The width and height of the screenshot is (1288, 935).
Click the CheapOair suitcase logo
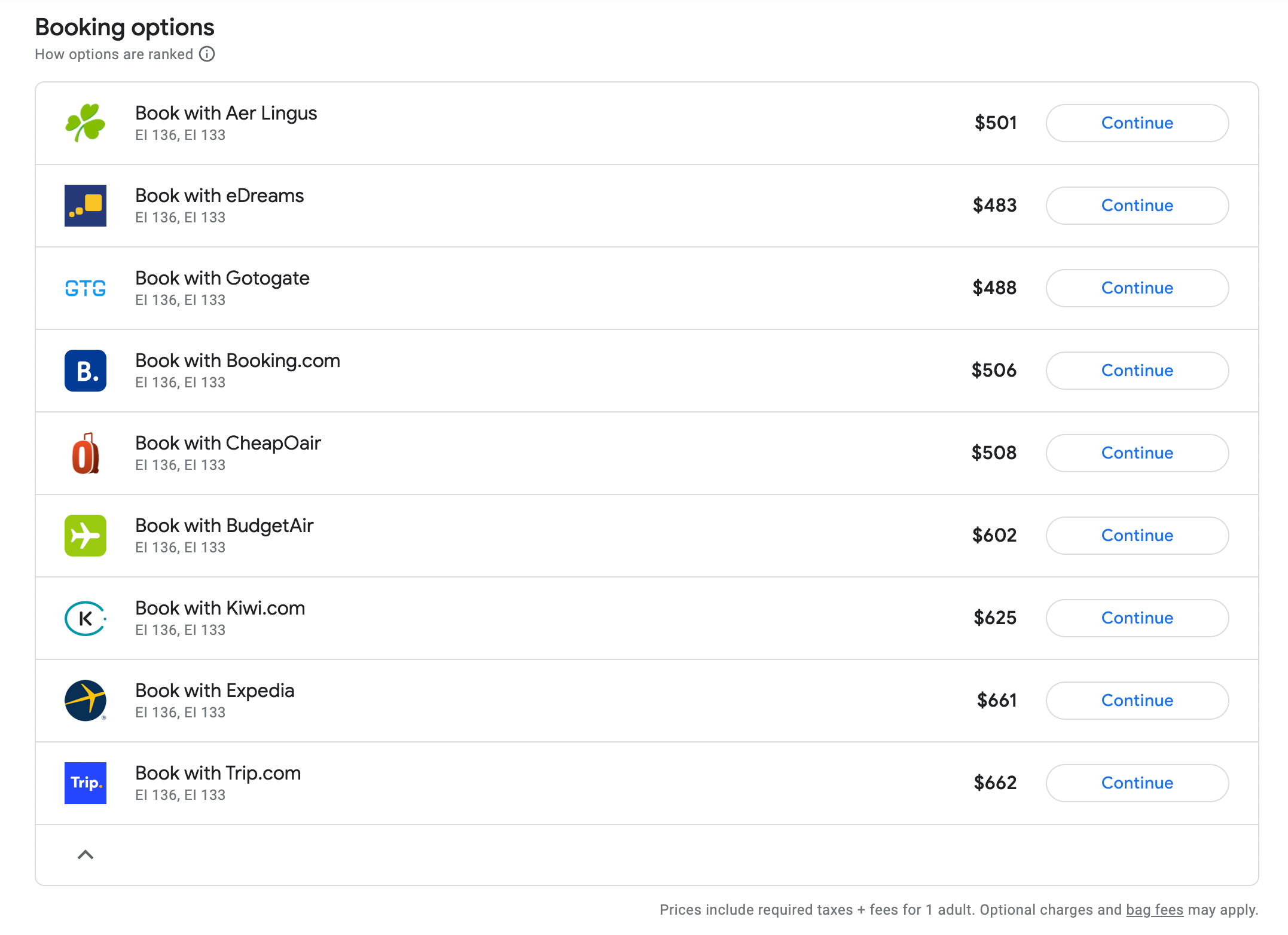(86, 453)
